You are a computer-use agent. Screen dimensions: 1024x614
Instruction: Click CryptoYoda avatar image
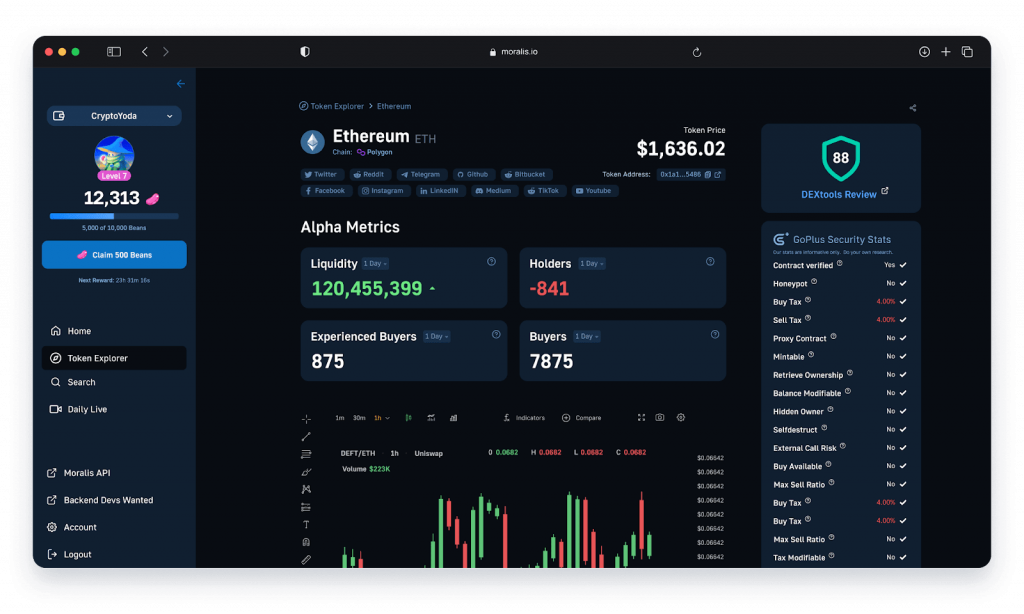(114, 155)
